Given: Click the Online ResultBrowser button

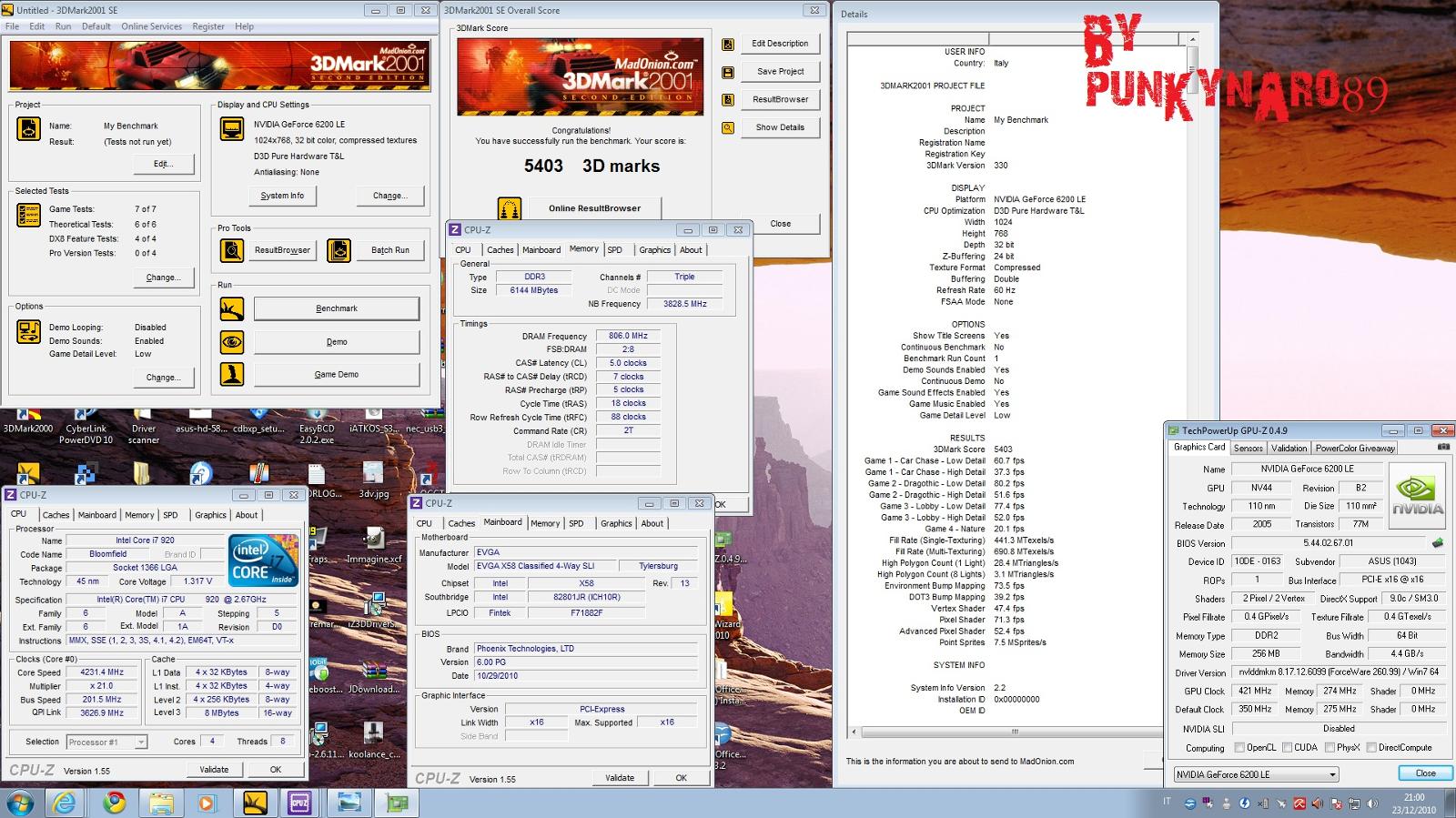Looking at the screenshot, I should click(594, 208).
